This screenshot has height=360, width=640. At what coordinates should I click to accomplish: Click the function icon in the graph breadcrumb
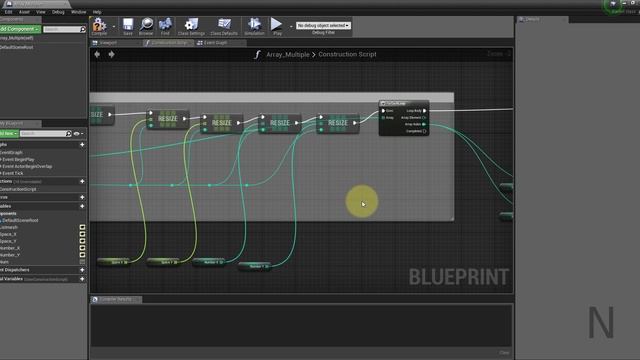tap(257, 54)
